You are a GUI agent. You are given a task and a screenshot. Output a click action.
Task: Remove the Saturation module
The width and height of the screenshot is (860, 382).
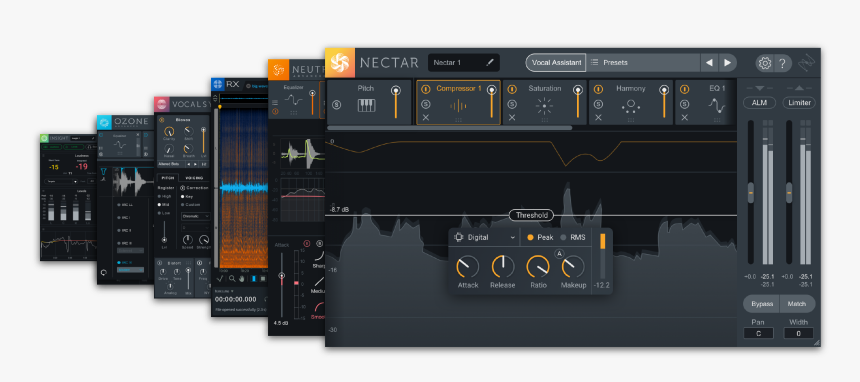[x=512, y=117]
